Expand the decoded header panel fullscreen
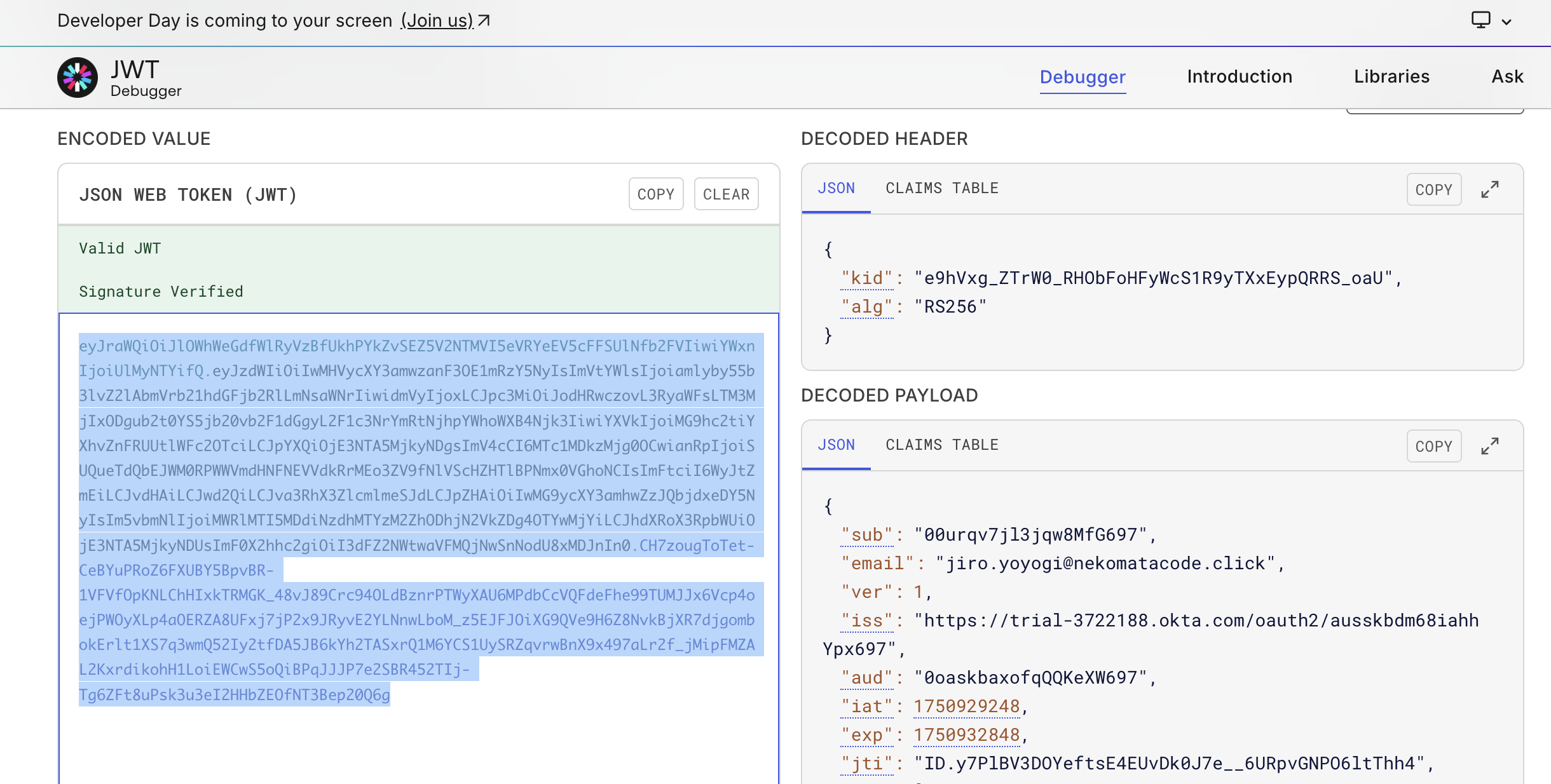Image resolution: width=1551 pixels, height=784 pixels. [x=1489, y=189]
